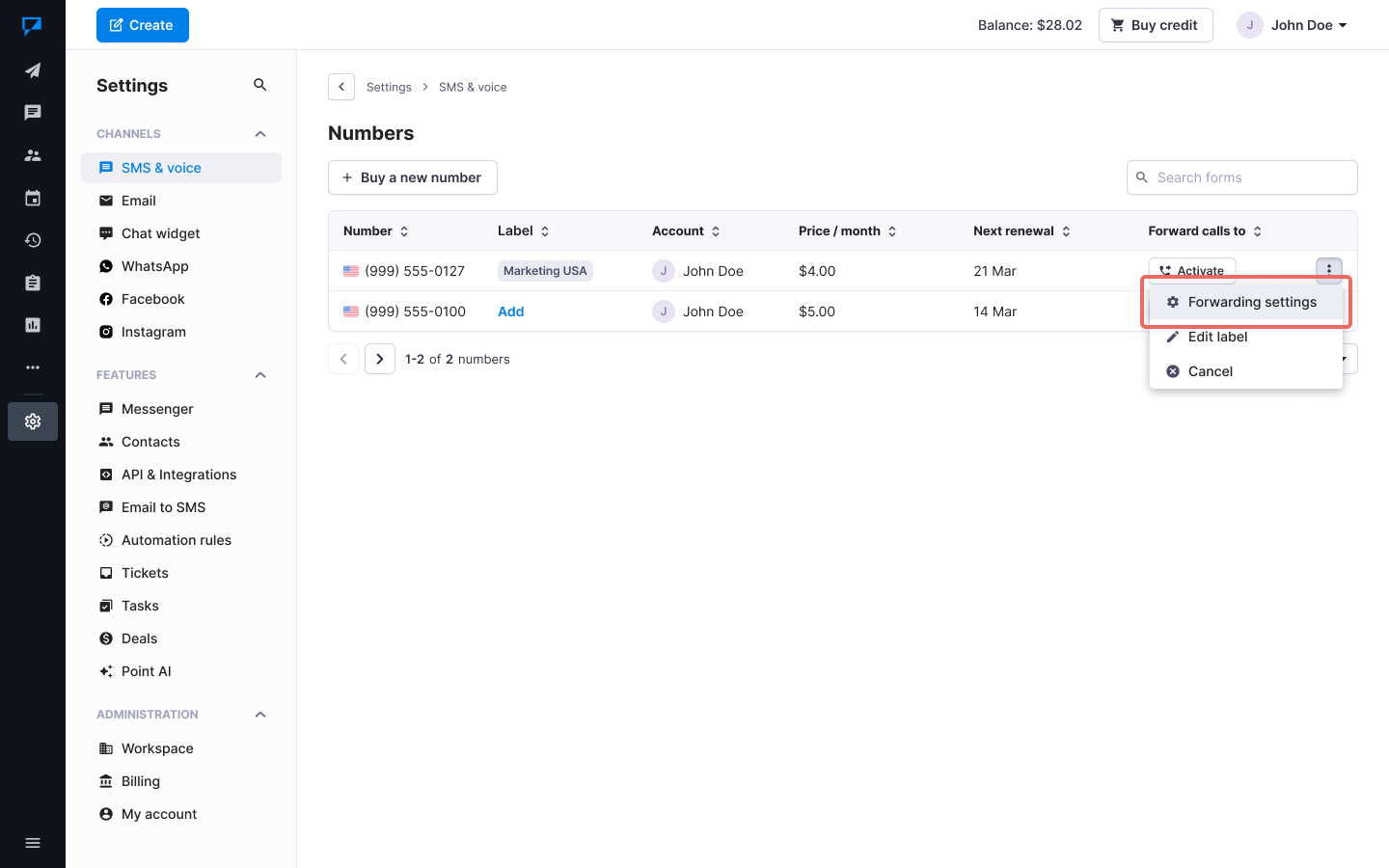Viewport: 1389px width, 868px height.
Task: Open the three-dot menu for number row
Action: tap(1328, 270)
